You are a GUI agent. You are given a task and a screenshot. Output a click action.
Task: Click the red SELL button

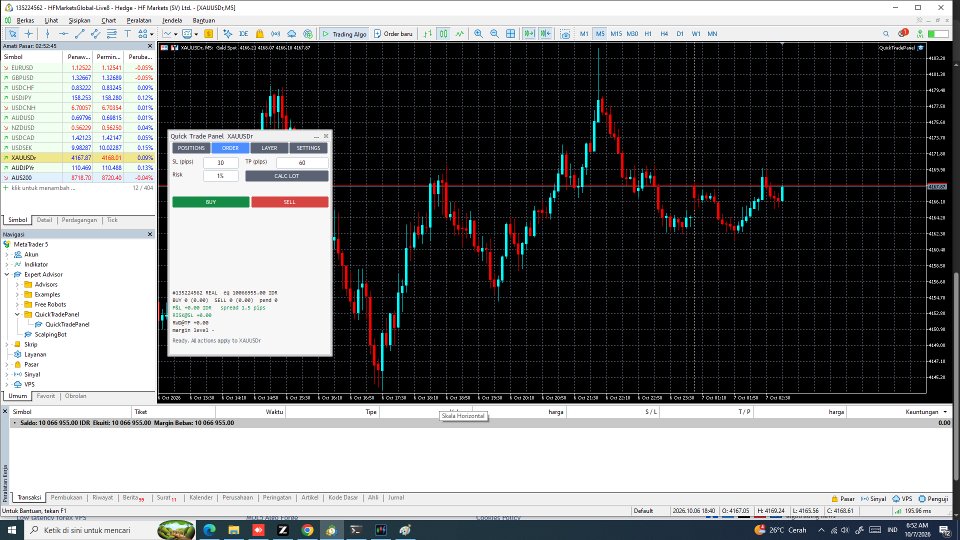[290, 201]
